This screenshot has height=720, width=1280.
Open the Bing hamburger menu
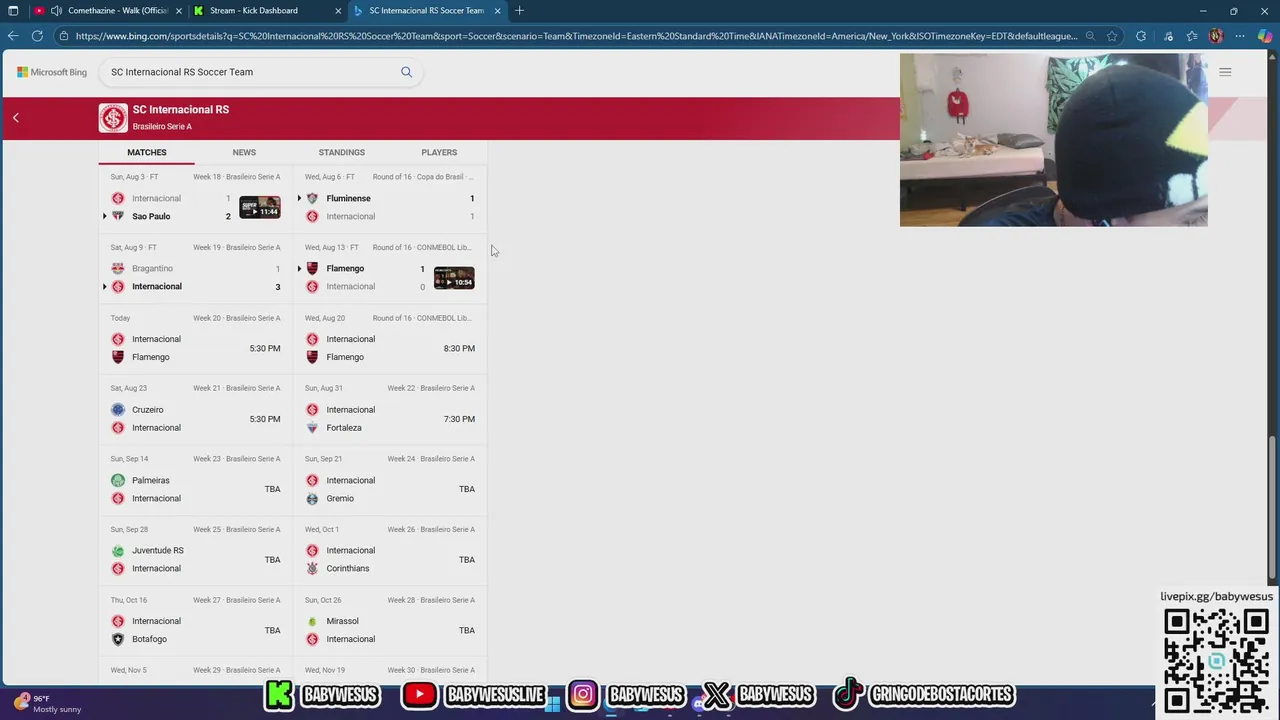point(1225,72)
